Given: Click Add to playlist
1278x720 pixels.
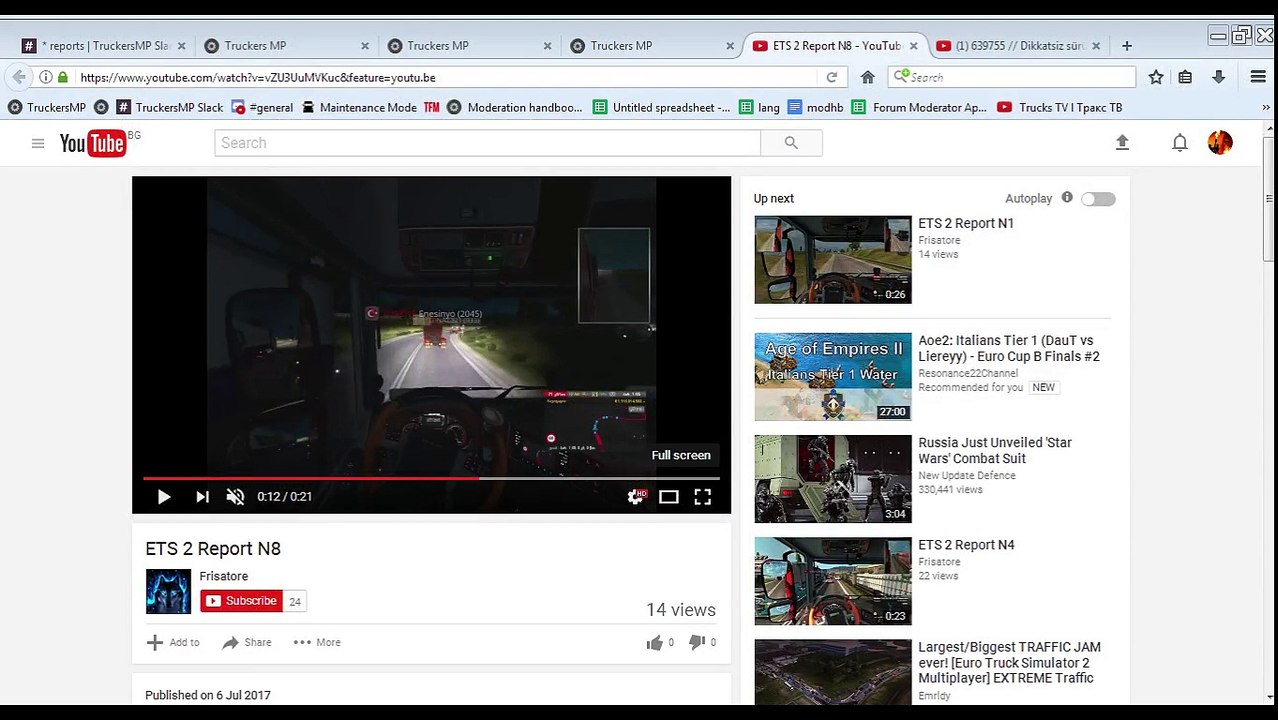Looking at the screenshot, I should (x=173, y=643).
